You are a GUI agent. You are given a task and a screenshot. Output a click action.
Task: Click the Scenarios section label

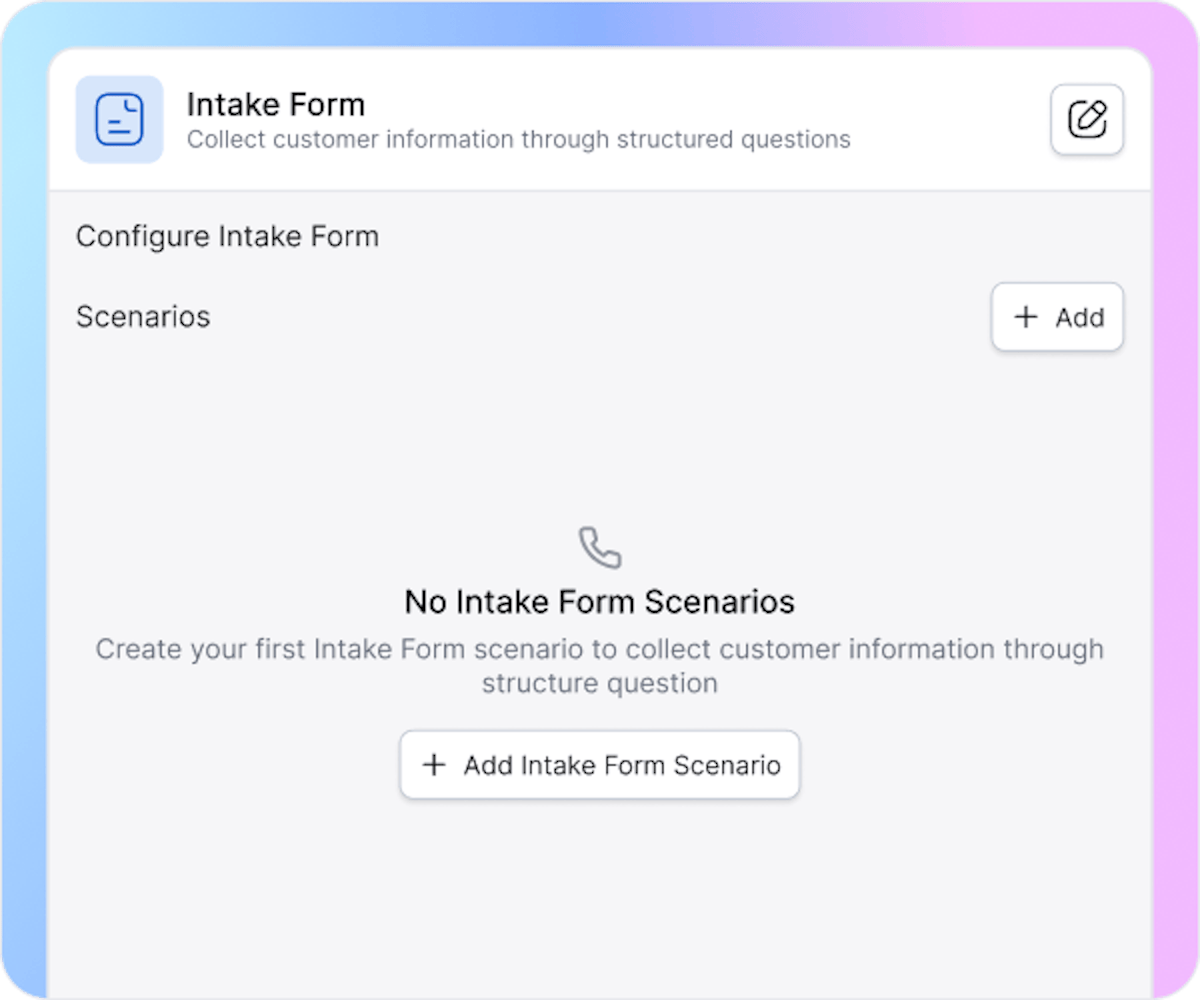click(143, 317)
